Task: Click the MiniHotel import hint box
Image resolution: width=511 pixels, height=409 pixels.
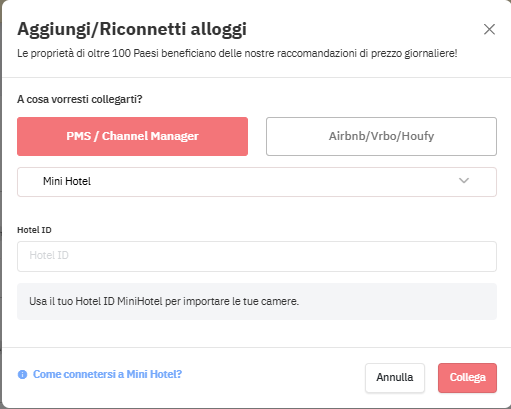Action: click(257, 301)
